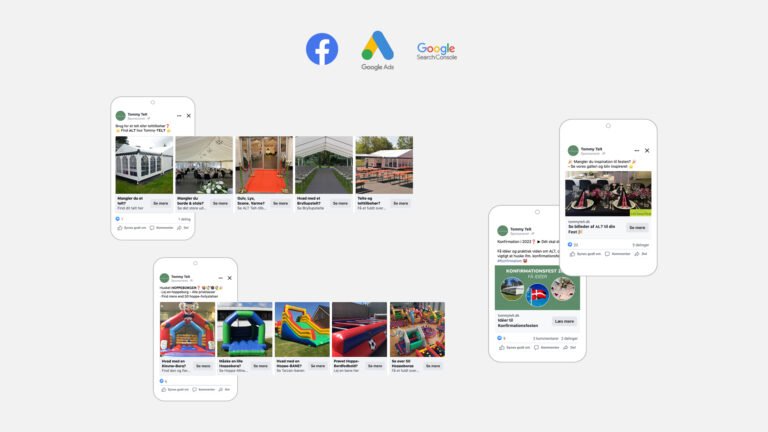Click 'Se mere' on the party inspiration ad
768x432 pixels.
coord(636,227)
